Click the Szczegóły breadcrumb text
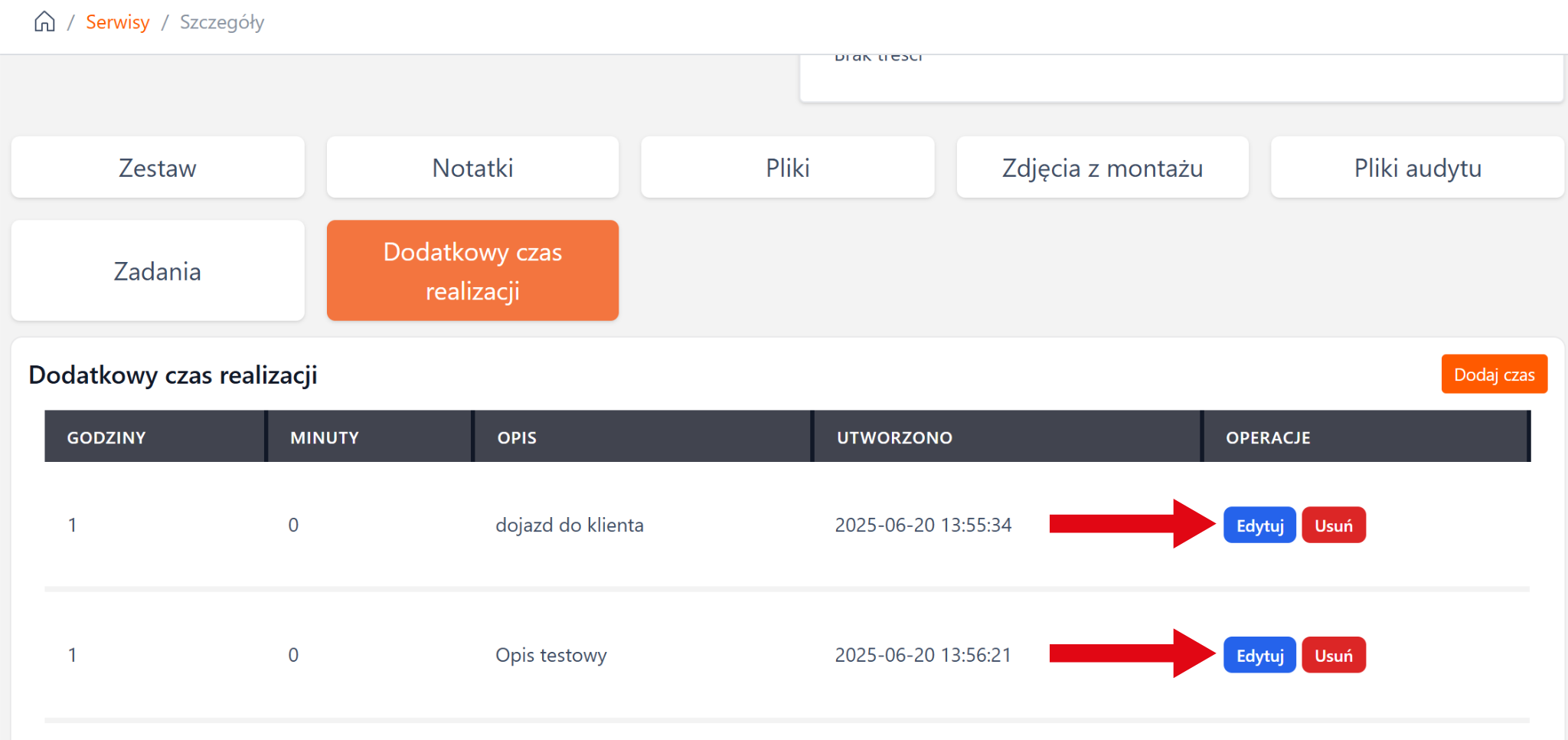This screenshot has height=740, width=1568. 222,22
